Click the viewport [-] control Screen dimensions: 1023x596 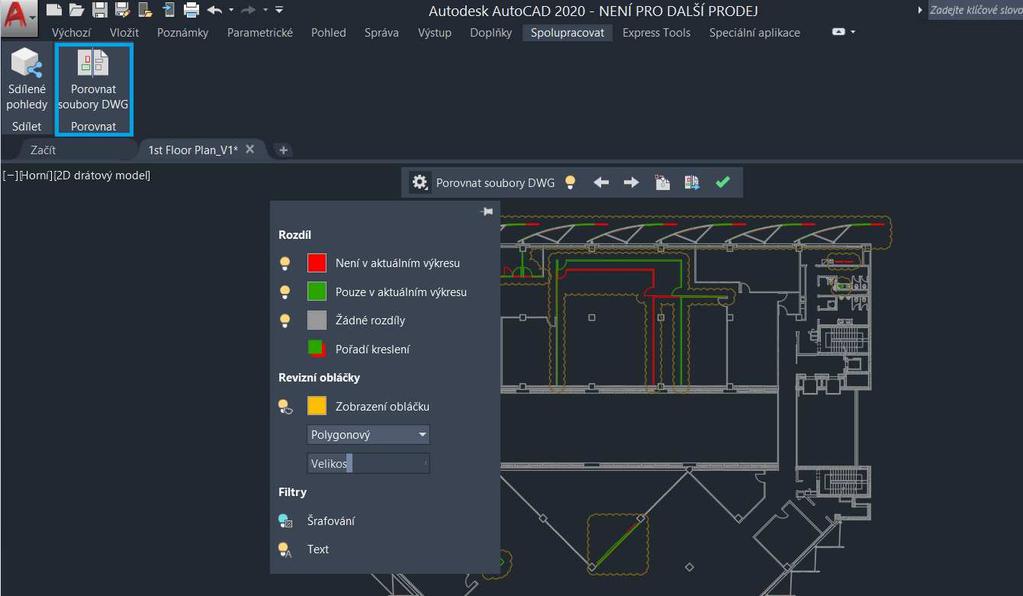coord(10,175)
